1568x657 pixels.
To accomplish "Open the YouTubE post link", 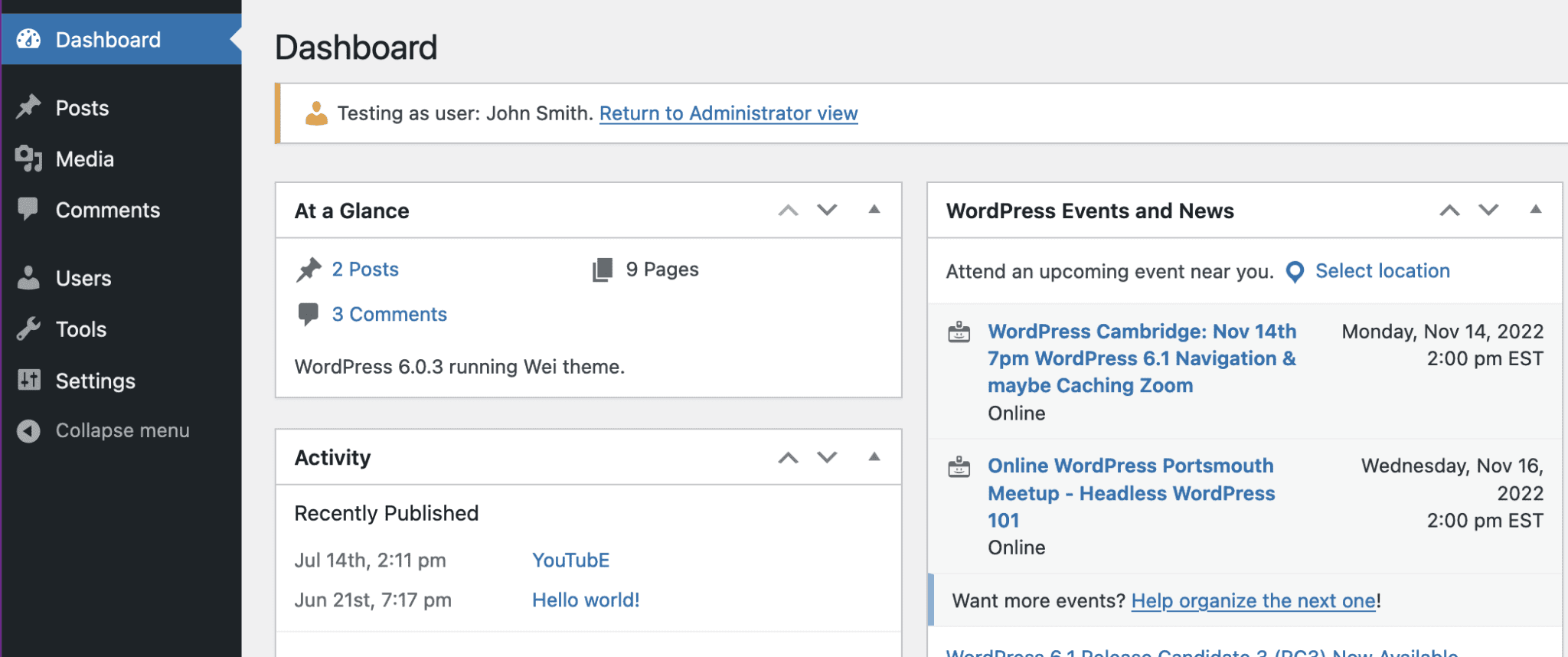I will pyautogui.click(x=570, y=561).
